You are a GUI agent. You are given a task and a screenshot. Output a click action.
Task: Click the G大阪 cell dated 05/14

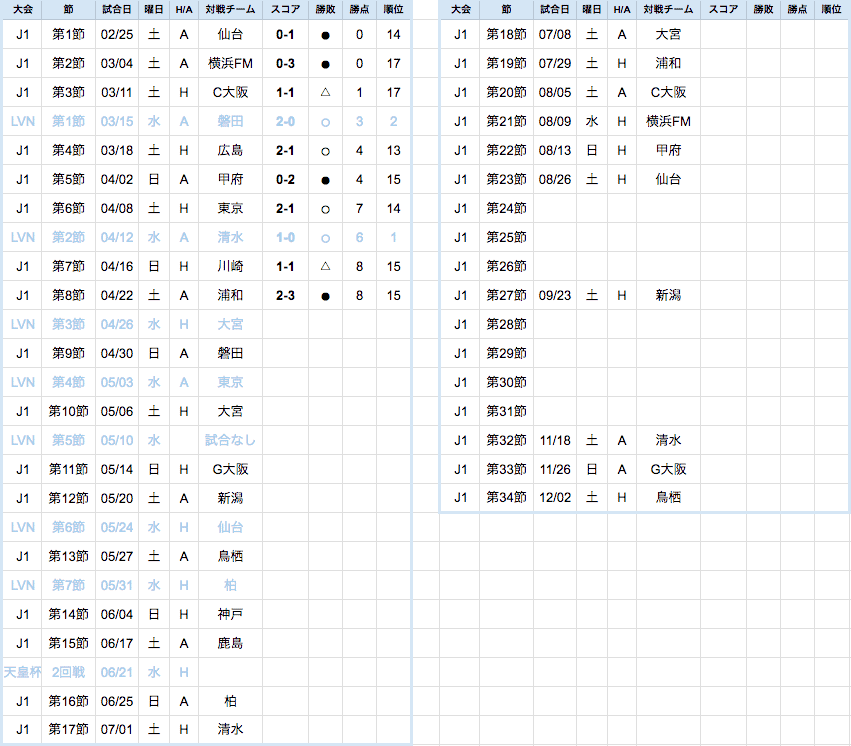tap(230, 469)
